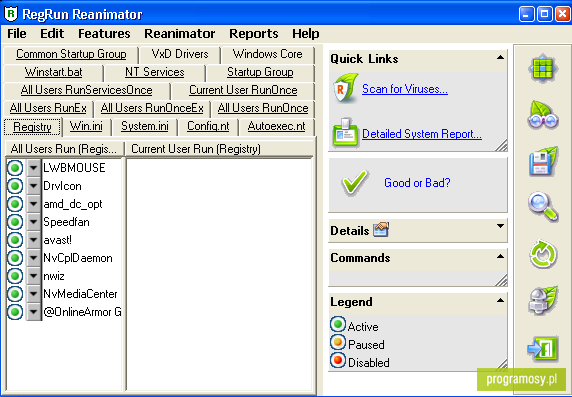Click the leaf with glasses sidebar icon

543,115
